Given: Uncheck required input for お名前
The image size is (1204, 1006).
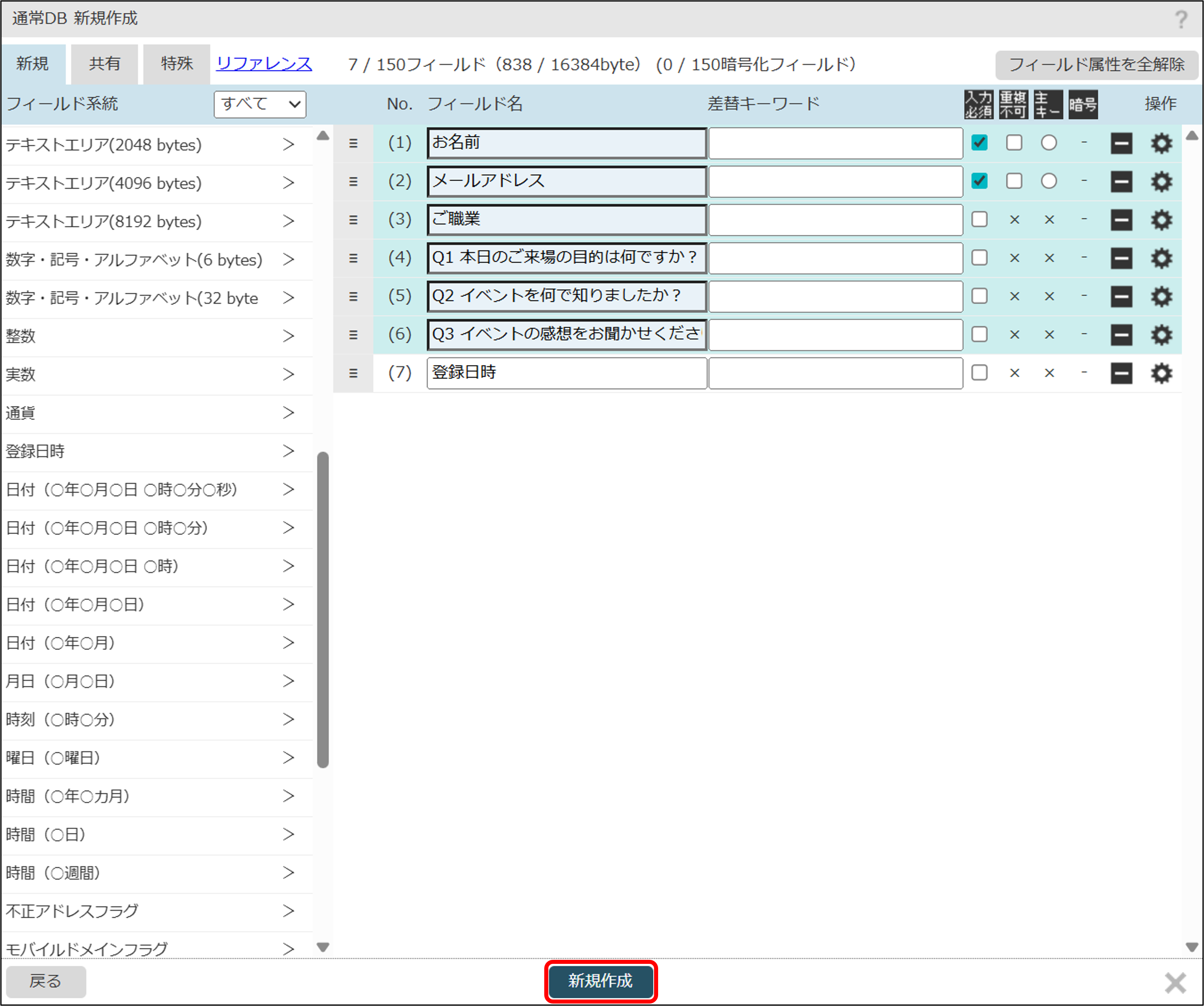Looking at the screenshot, I should point(979,143).
